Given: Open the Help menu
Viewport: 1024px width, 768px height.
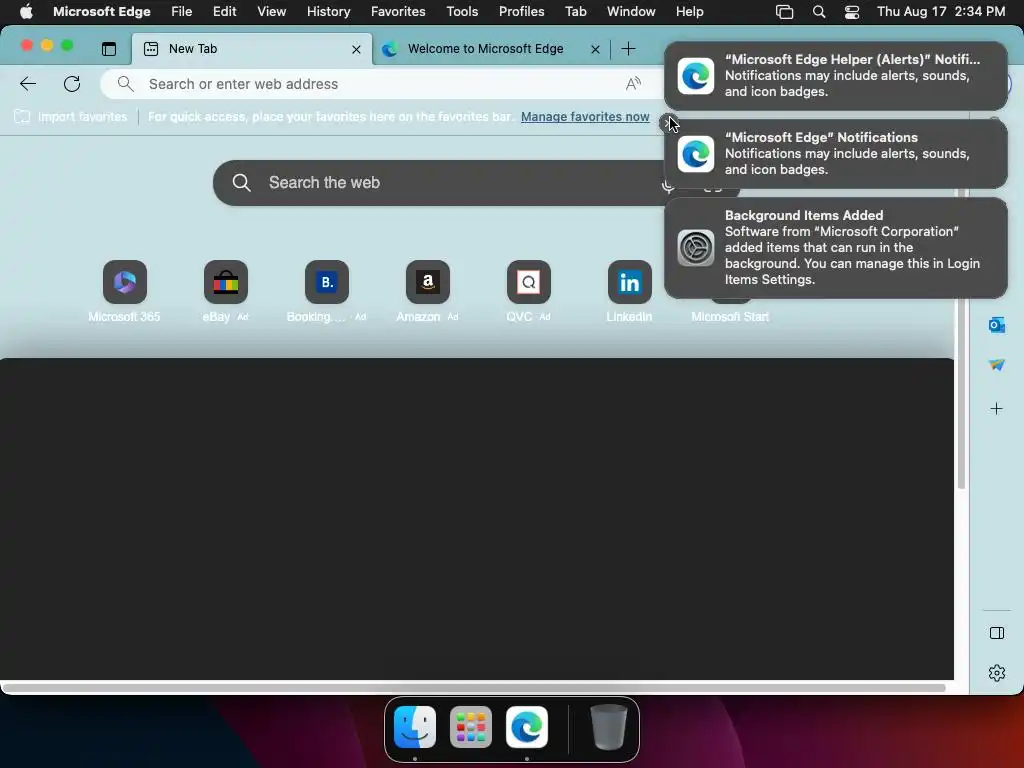Looking at the screenshot, I should 690,12.
